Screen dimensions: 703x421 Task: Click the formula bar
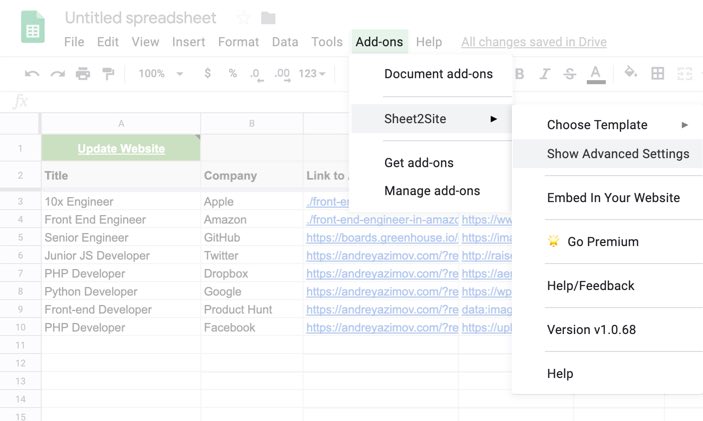click(188, 102)
